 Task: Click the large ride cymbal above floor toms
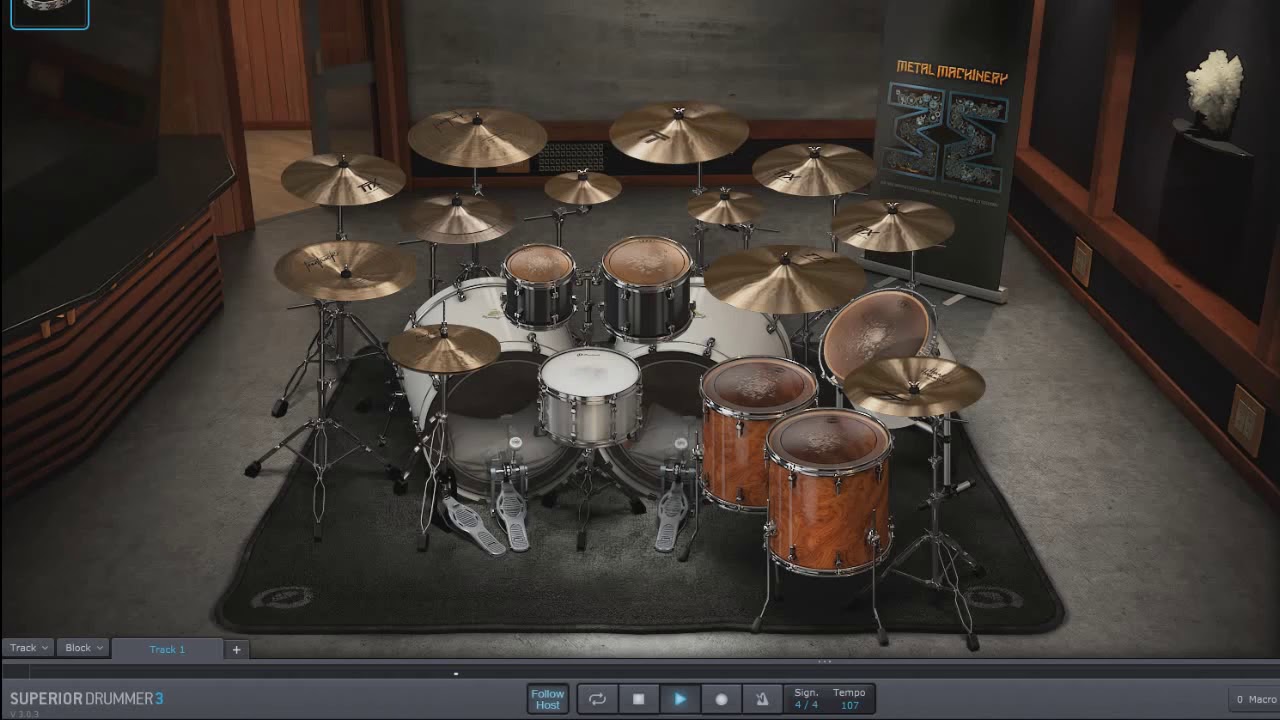coord(784,278)
